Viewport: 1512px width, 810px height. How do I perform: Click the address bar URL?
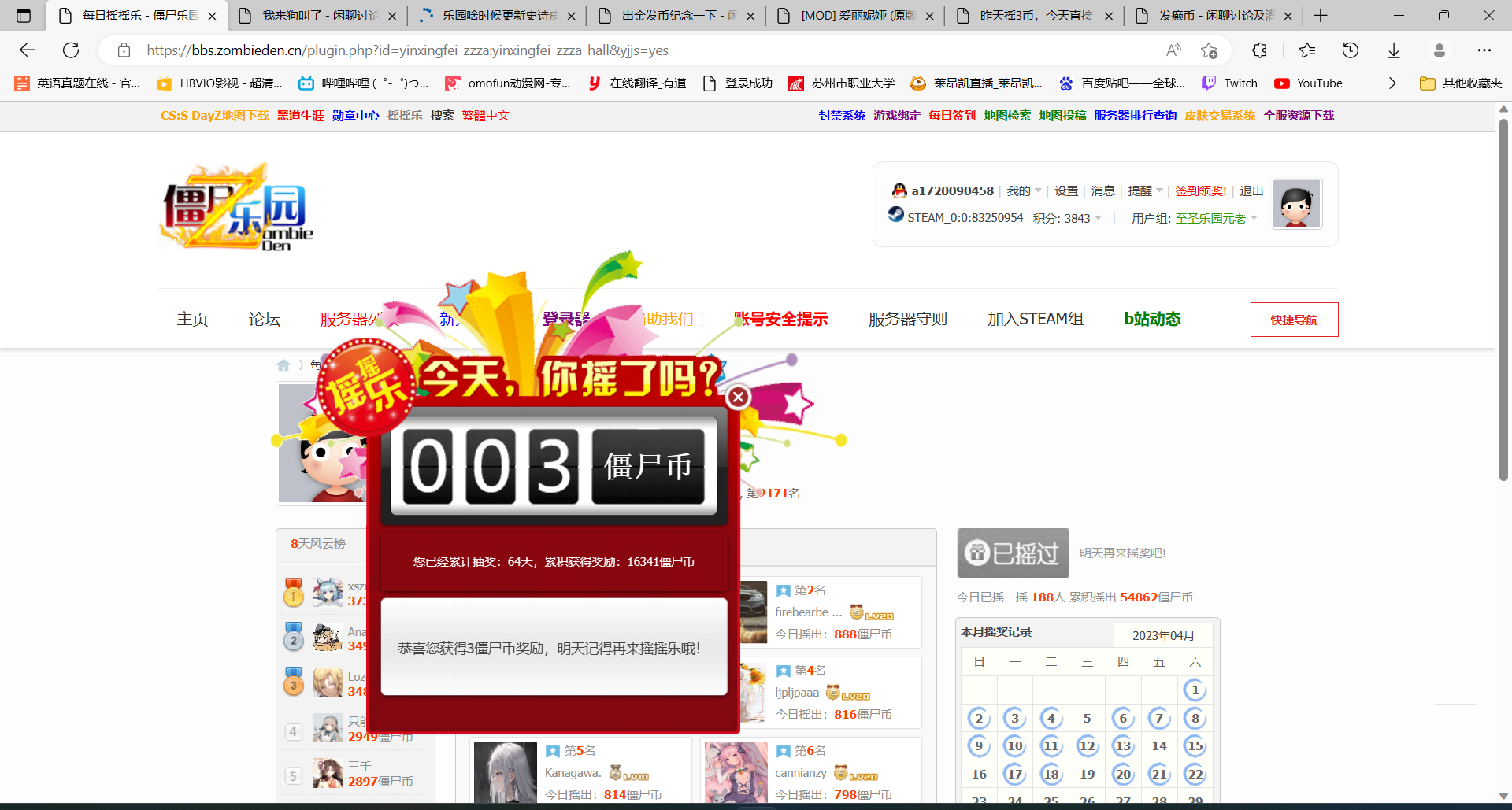[x=407, y=50]
